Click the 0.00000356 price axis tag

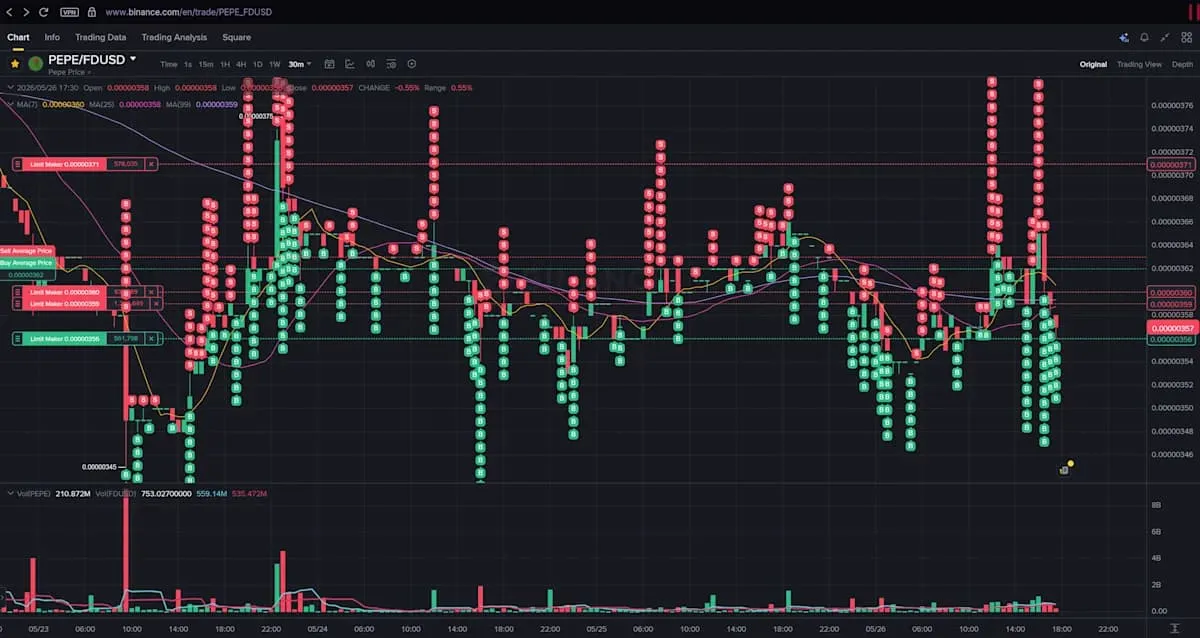click(1171, 339)
